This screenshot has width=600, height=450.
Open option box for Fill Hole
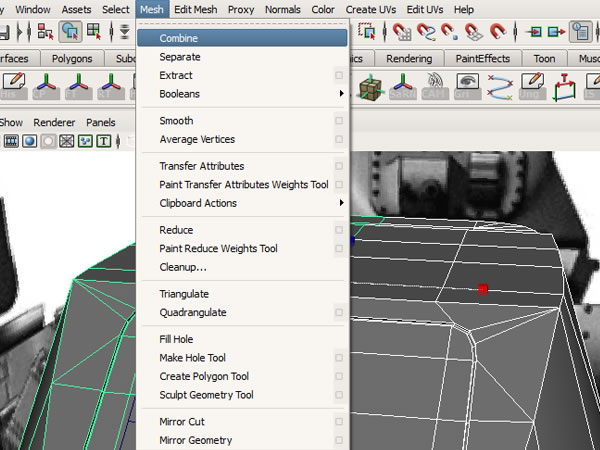(340, 340)
